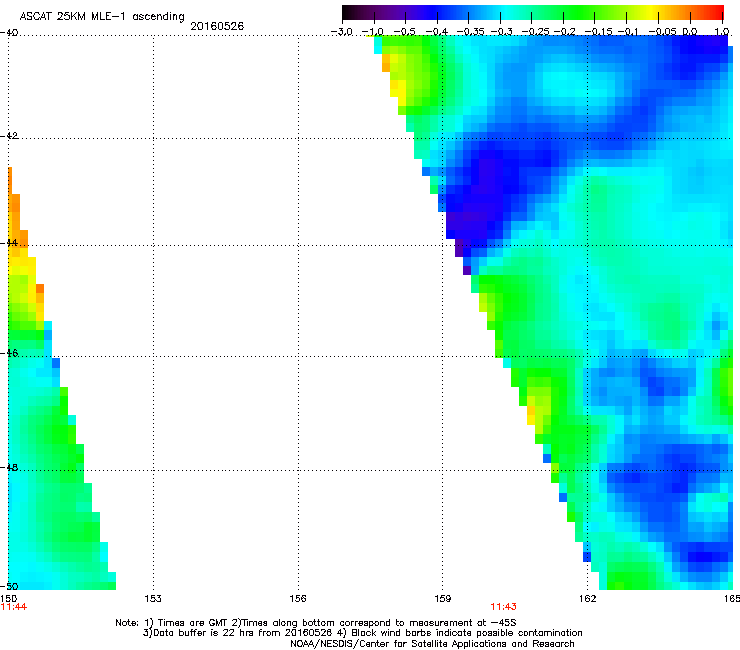Image resolution: width=740 pixels, height=650 pixels.
Task: Click the -0.4 label under the color bar
Action: (x=437, y=32)
